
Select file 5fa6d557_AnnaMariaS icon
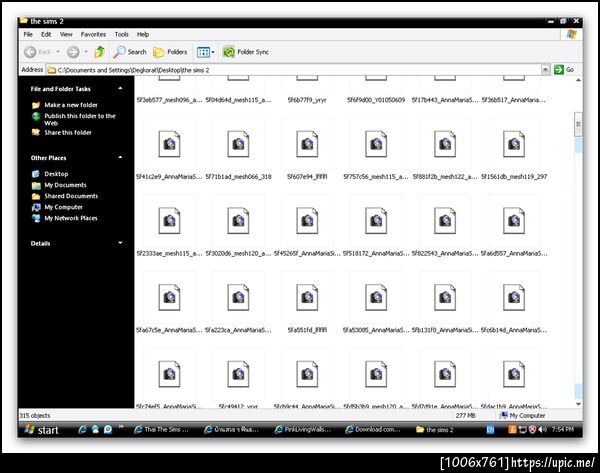point(514,220)
